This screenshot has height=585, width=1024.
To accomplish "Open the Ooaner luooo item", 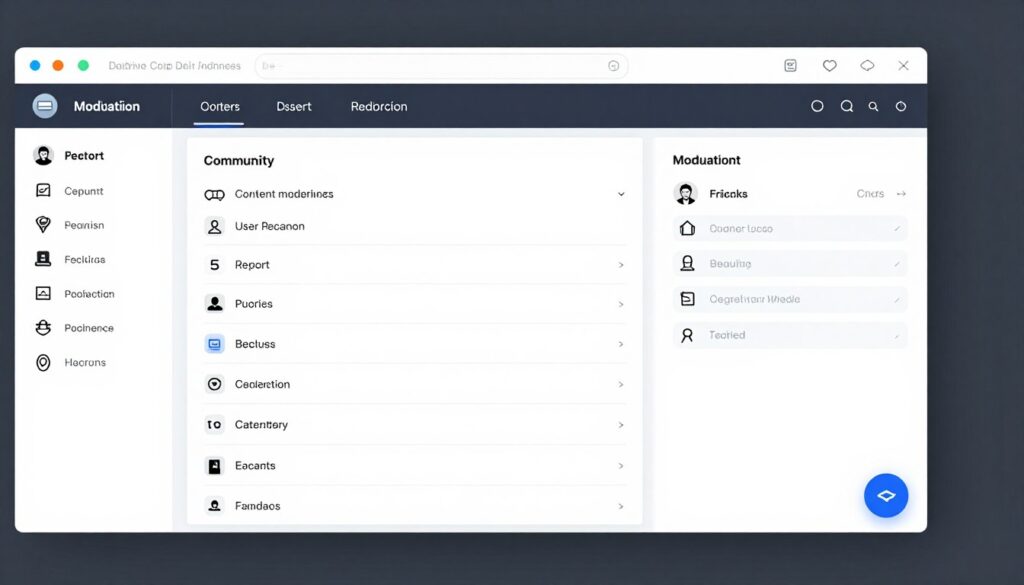I will pos(790,229).
